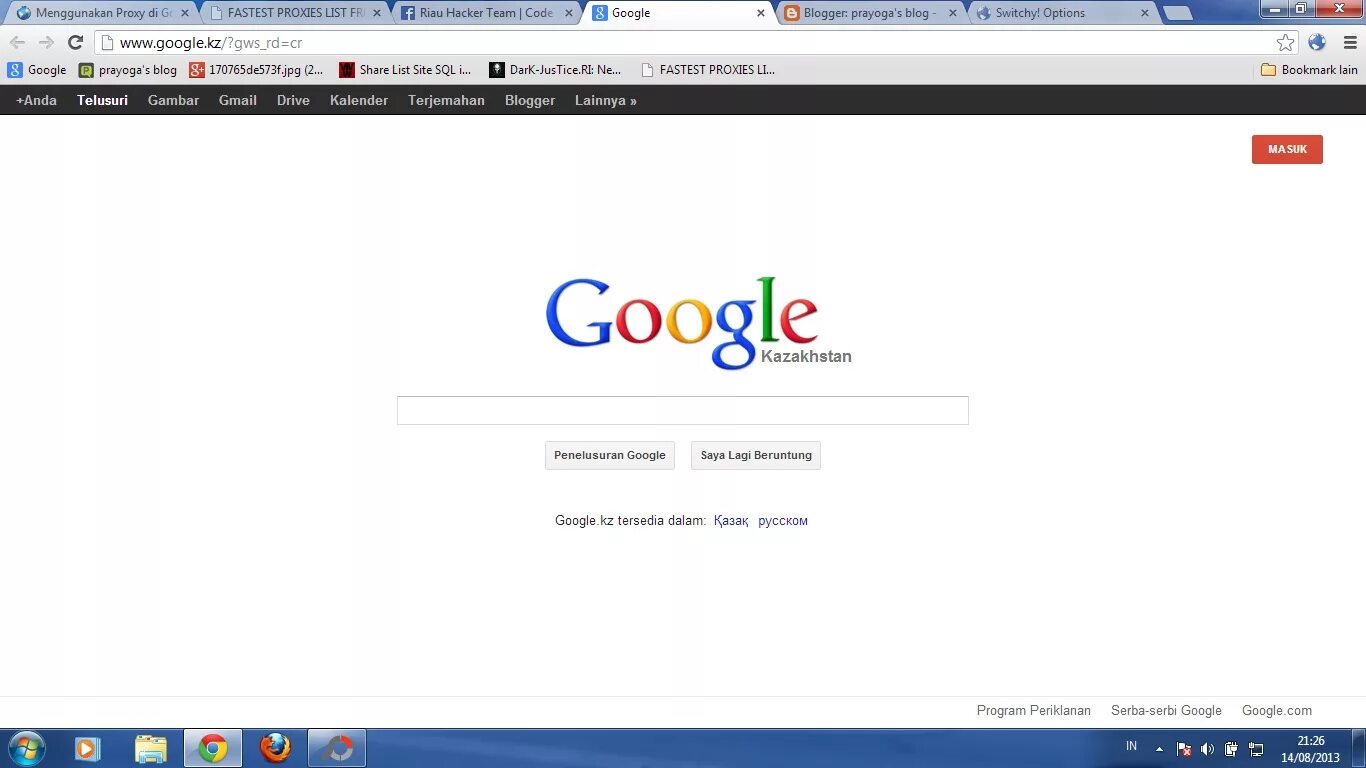Expand the Bookmark lain folder
1366x768 pixels.
(x=1309, y=70)
